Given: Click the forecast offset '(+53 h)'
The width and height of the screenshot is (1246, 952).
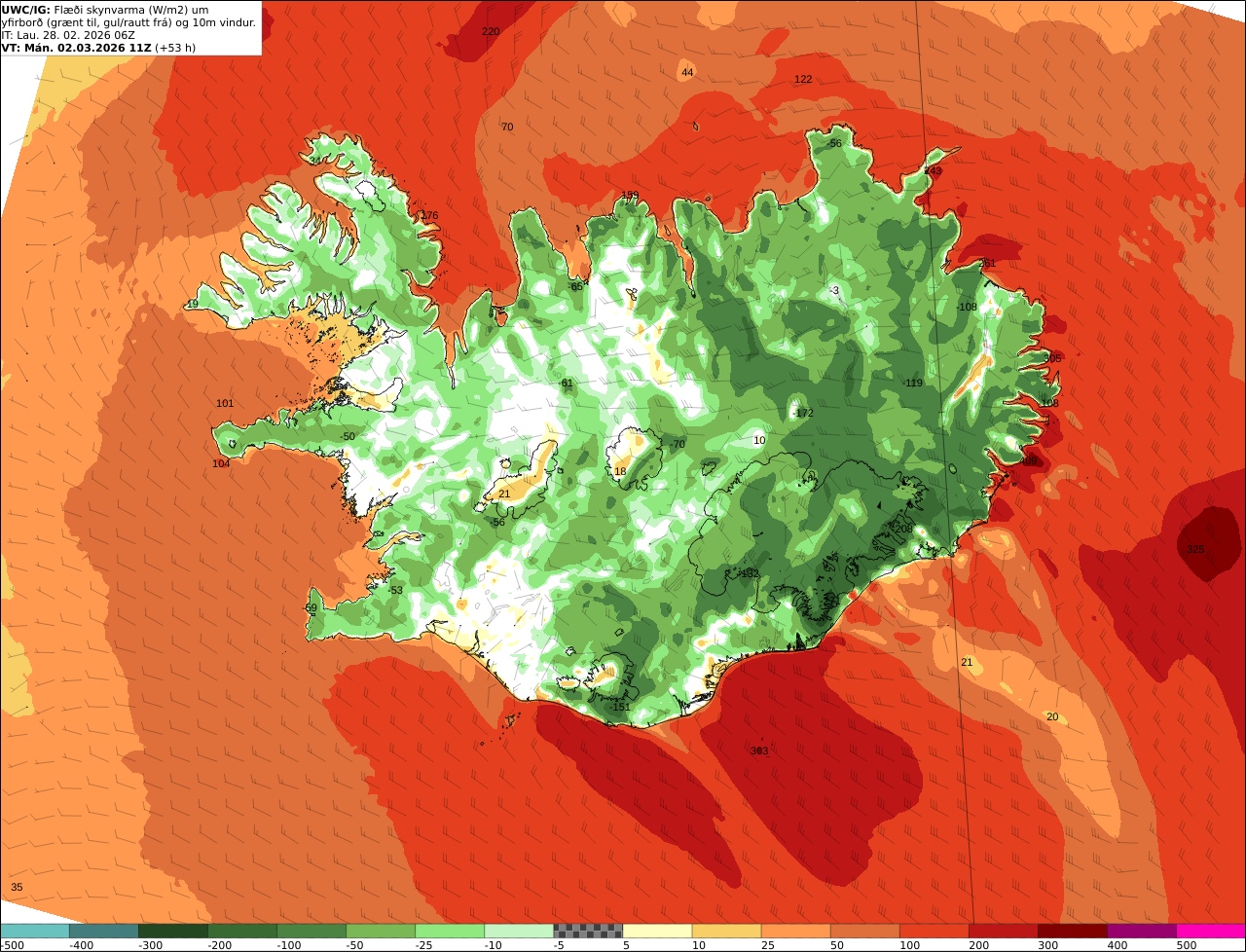Looking at the screenshot, I should (x=176, y=48).
